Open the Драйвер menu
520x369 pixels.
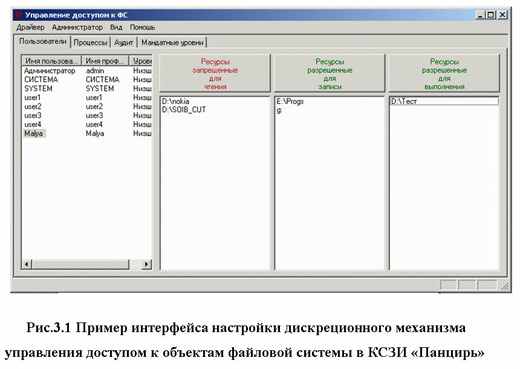pyautogui.click(x=30, y=27)
